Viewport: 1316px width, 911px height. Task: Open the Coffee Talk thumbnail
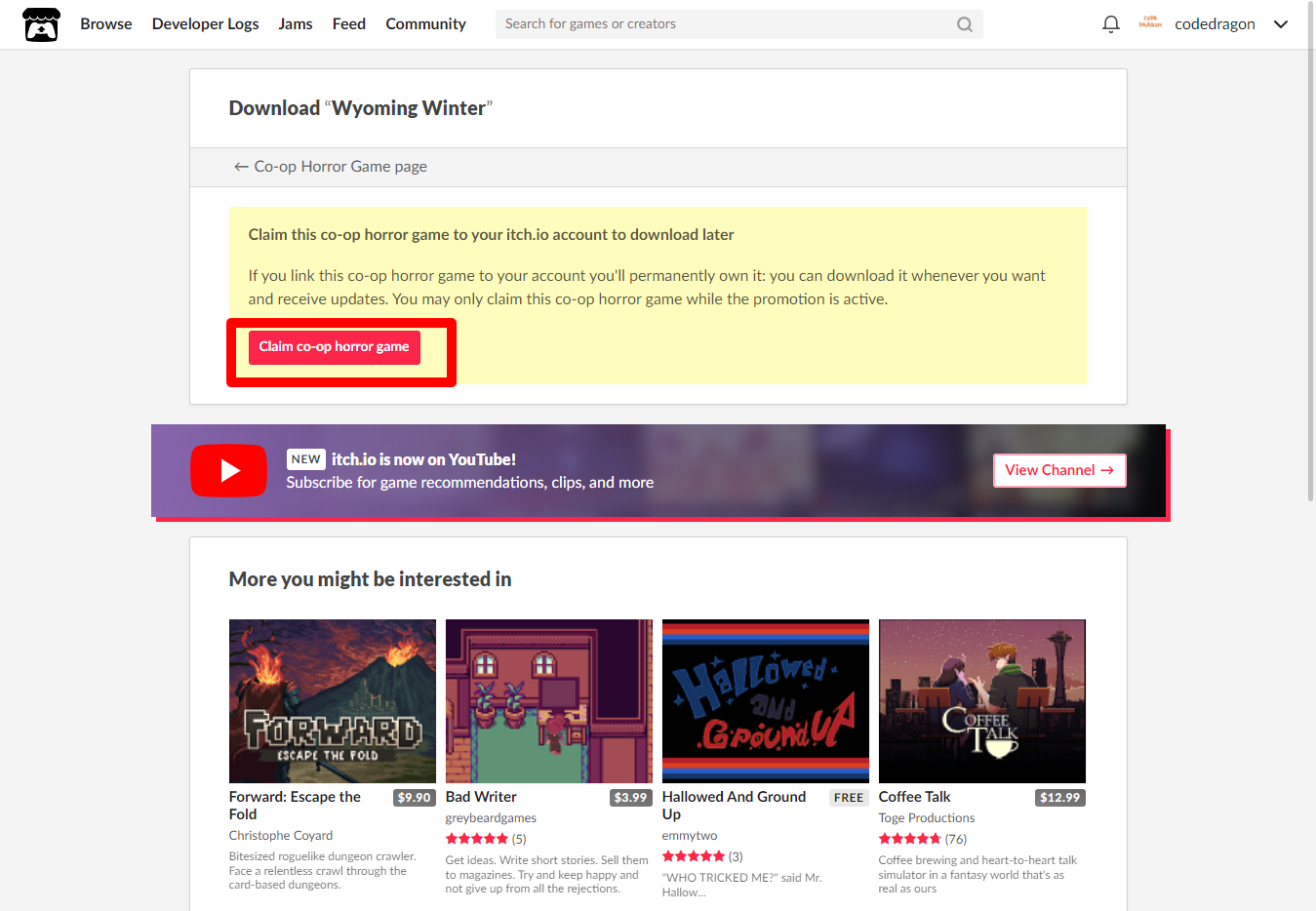[982, 701]
